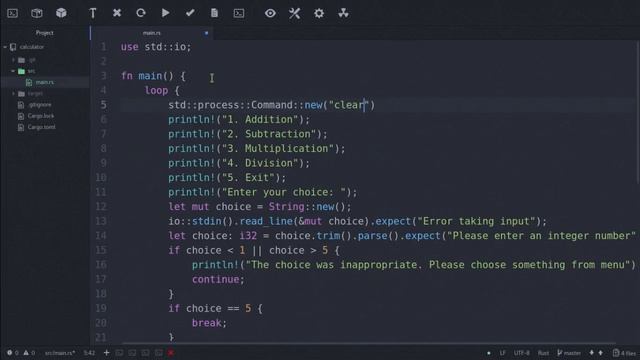The image size is (640, 360).
Task: Expand the folder above src in tree
Action: (x=13, y=60)
